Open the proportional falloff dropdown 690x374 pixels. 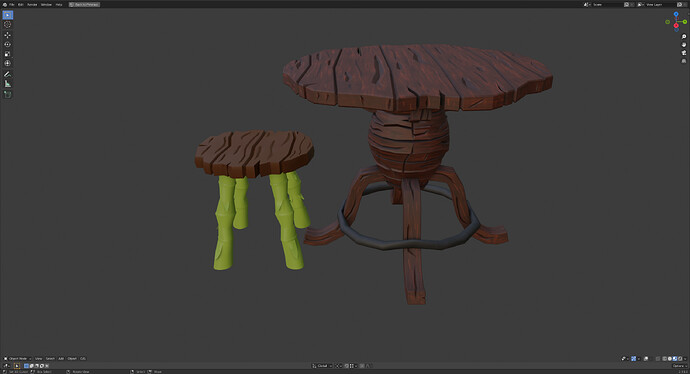368,366
